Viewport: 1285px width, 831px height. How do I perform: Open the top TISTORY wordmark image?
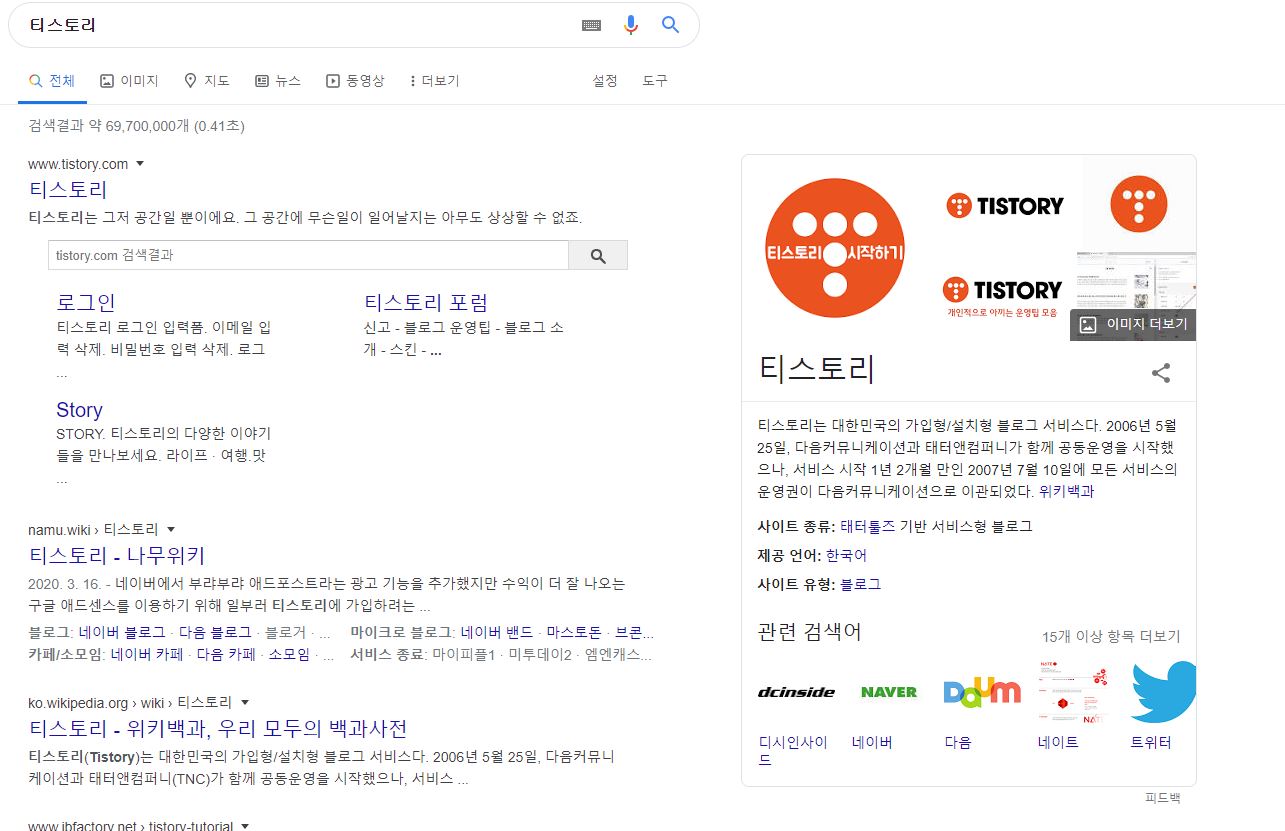1005,206
